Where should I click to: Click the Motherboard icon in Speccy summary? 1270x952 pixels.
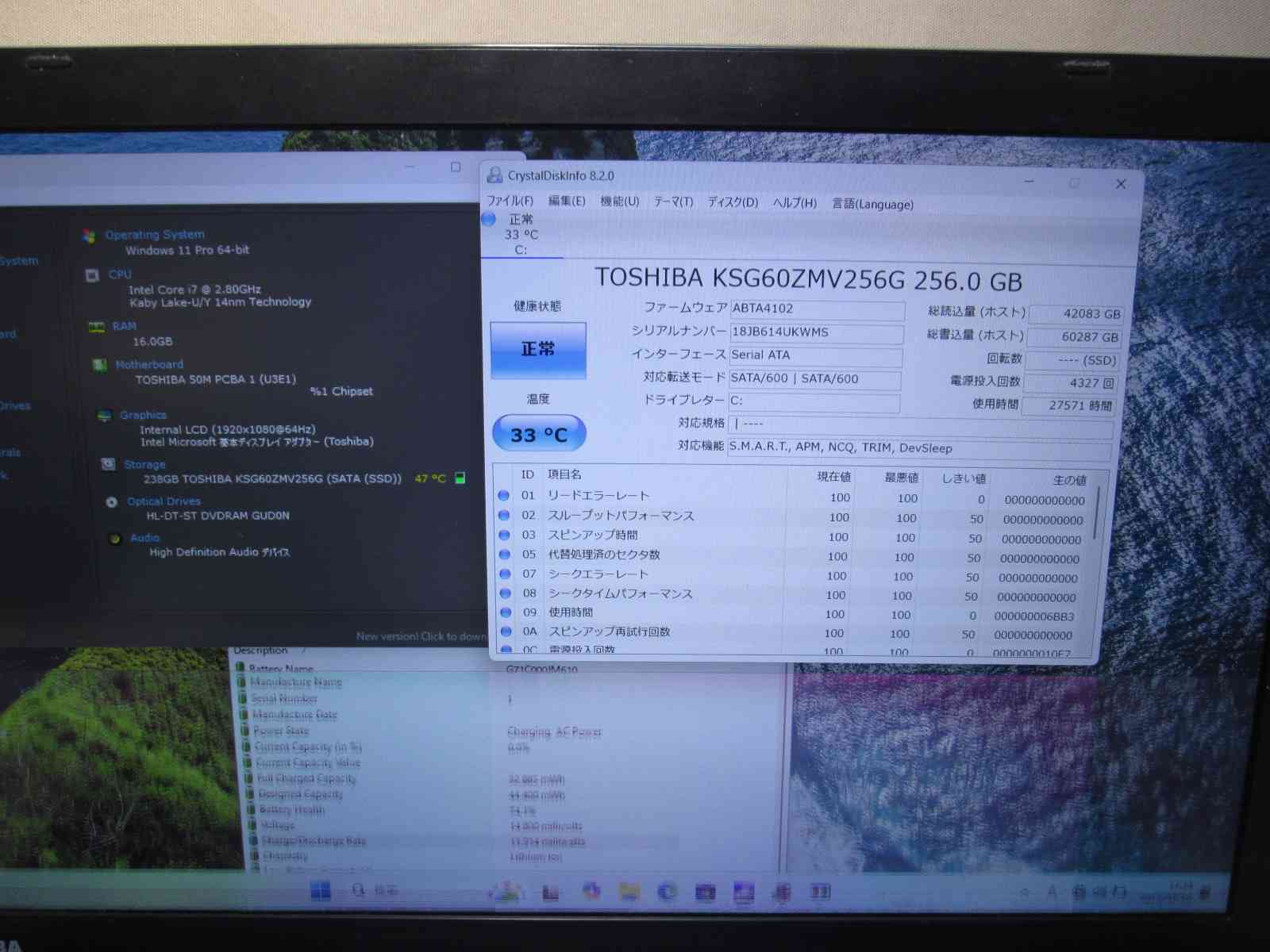coord(100,365)
